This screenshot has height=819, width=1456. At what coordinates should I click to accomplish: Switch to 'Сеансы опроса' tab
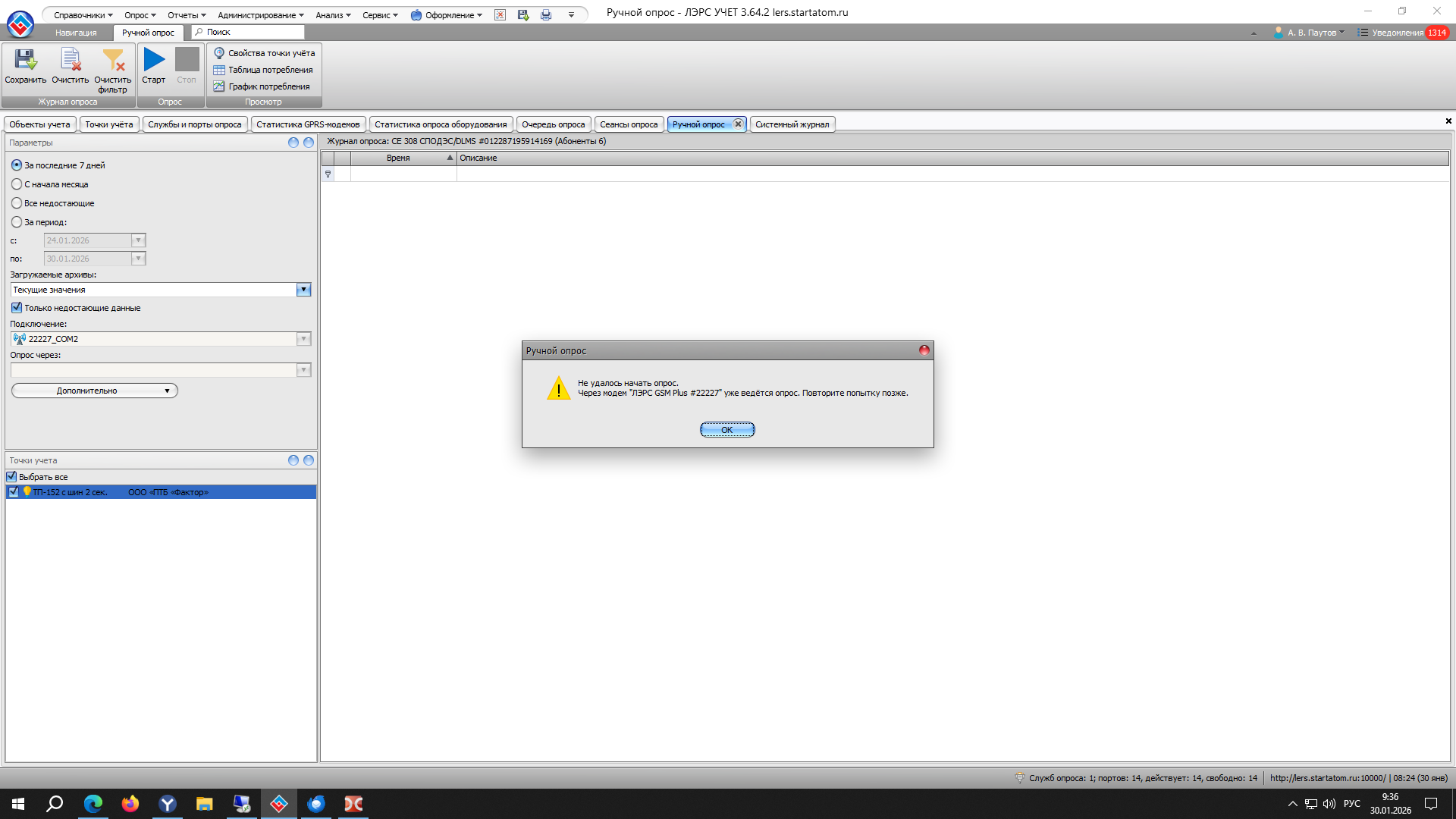[629, 124]
